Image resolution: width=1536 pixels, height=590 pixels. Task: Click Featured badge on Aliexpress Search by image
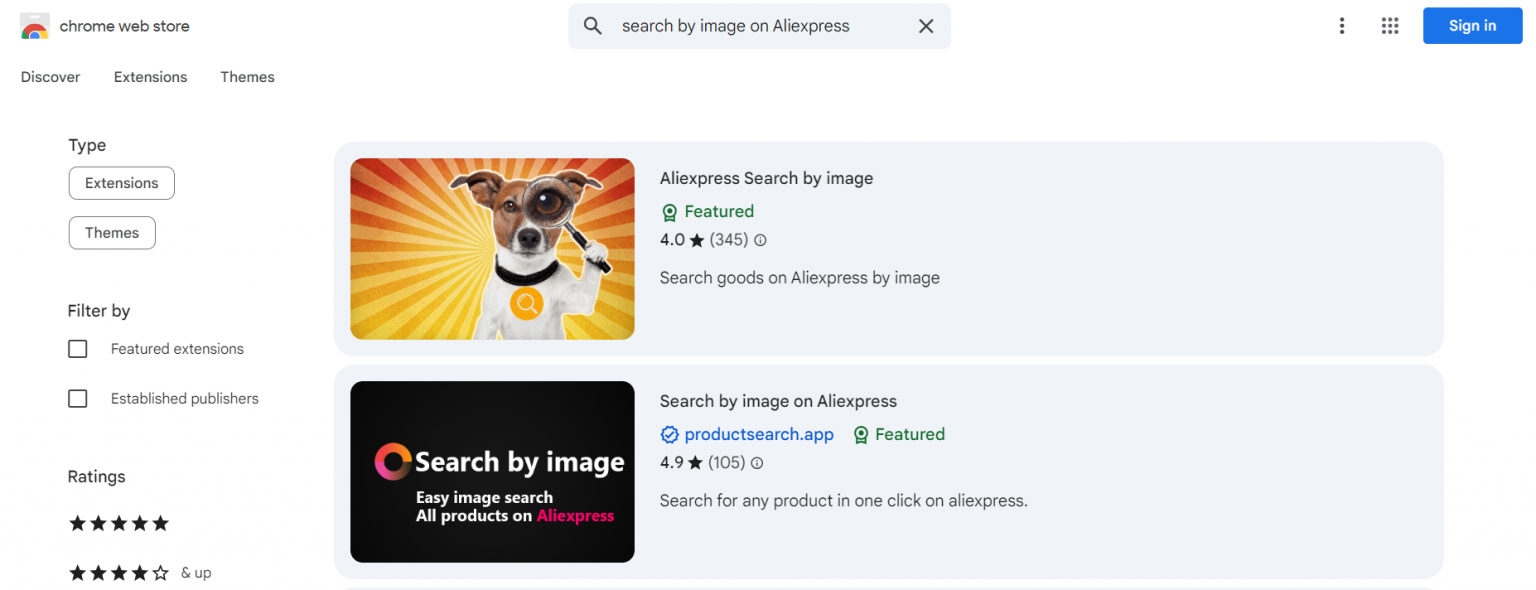click(708, 211)
